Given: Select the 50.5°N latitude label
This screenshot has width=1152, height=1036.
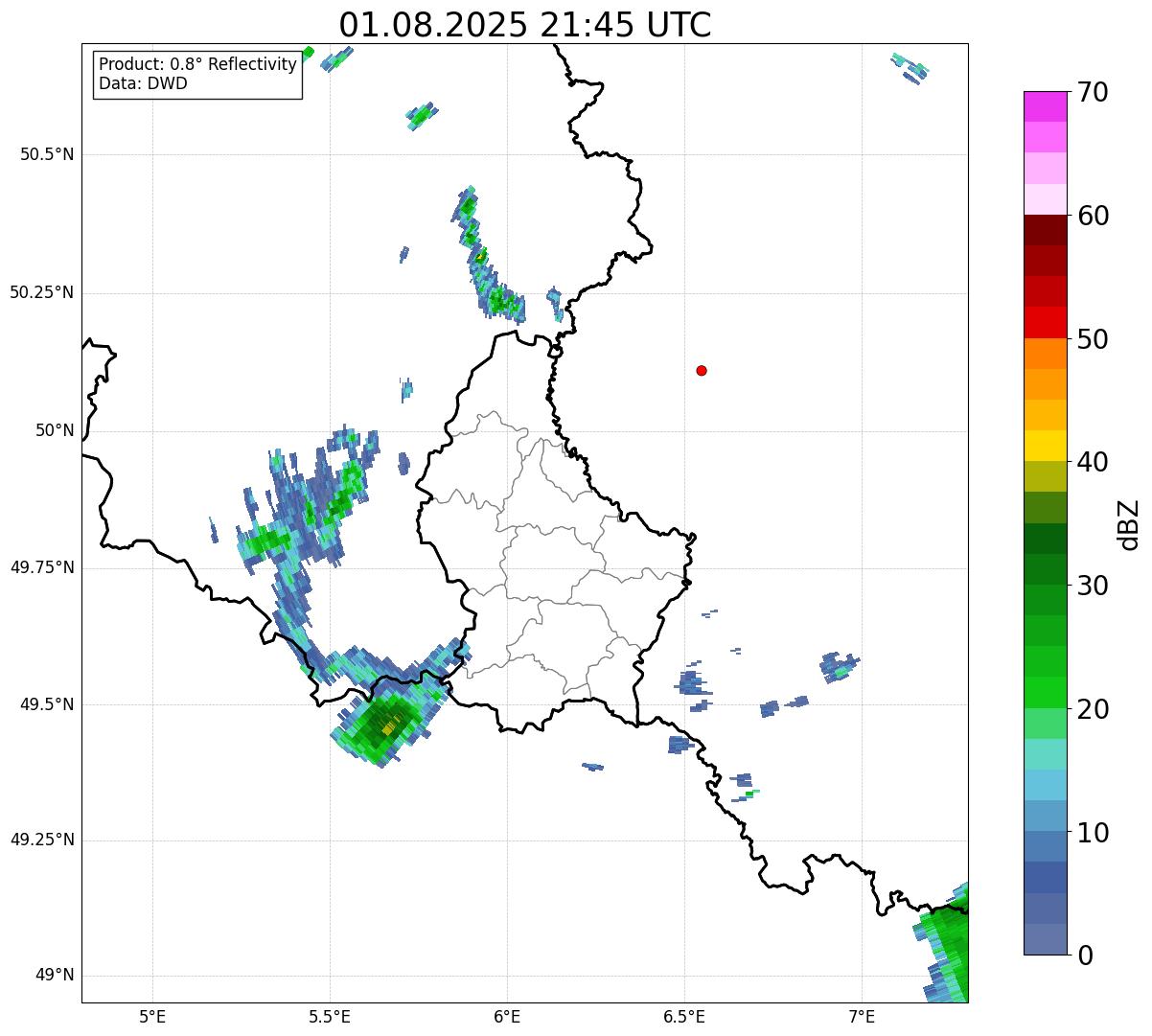Looking at the screenshot, I should 47,154.
